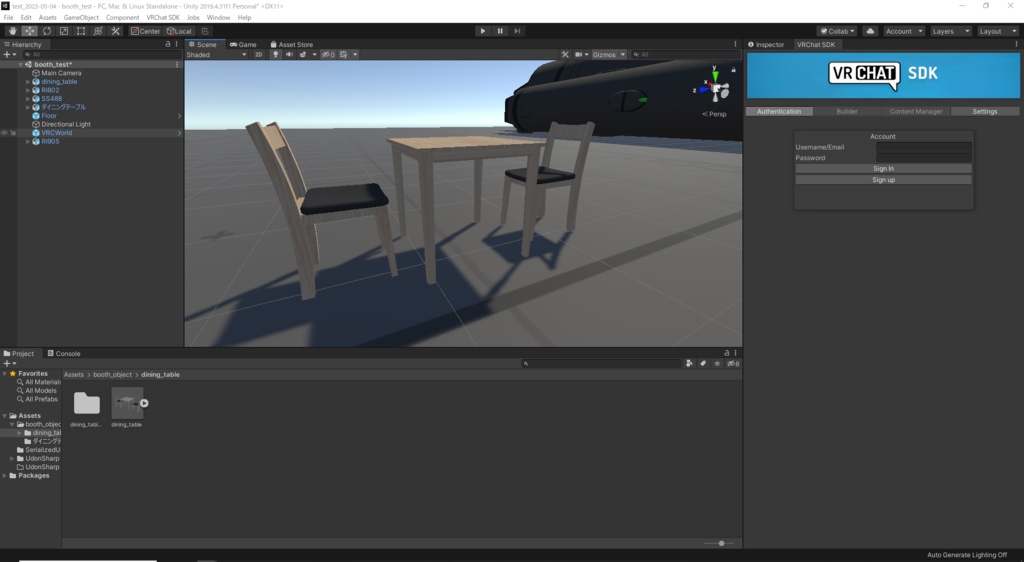Switch to the Inspector tab
Image resolution: width=1024 pixels, height=562 pixels.
[x=766, y=44]
